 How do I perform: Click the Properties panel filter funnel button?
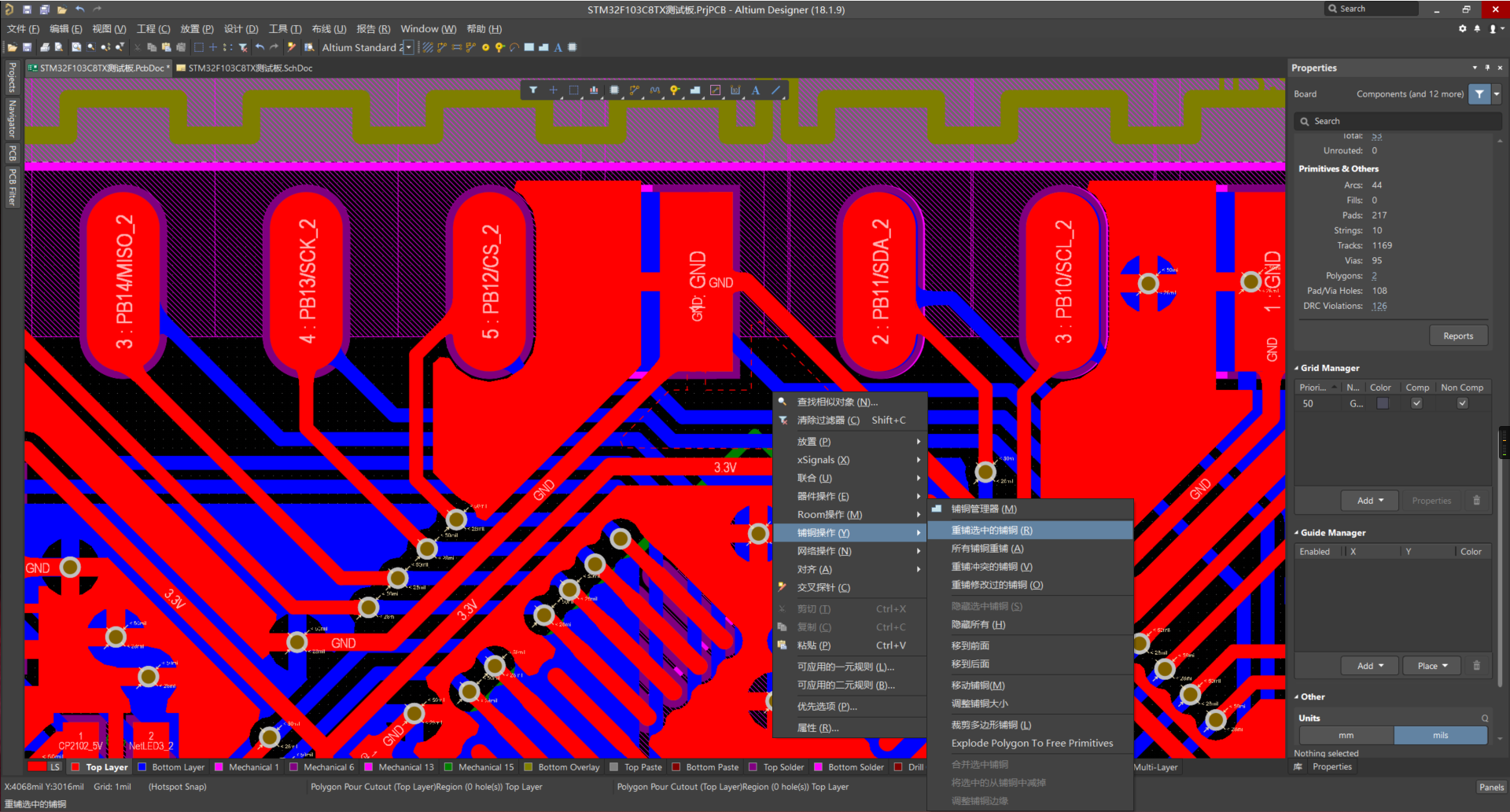1479,94
